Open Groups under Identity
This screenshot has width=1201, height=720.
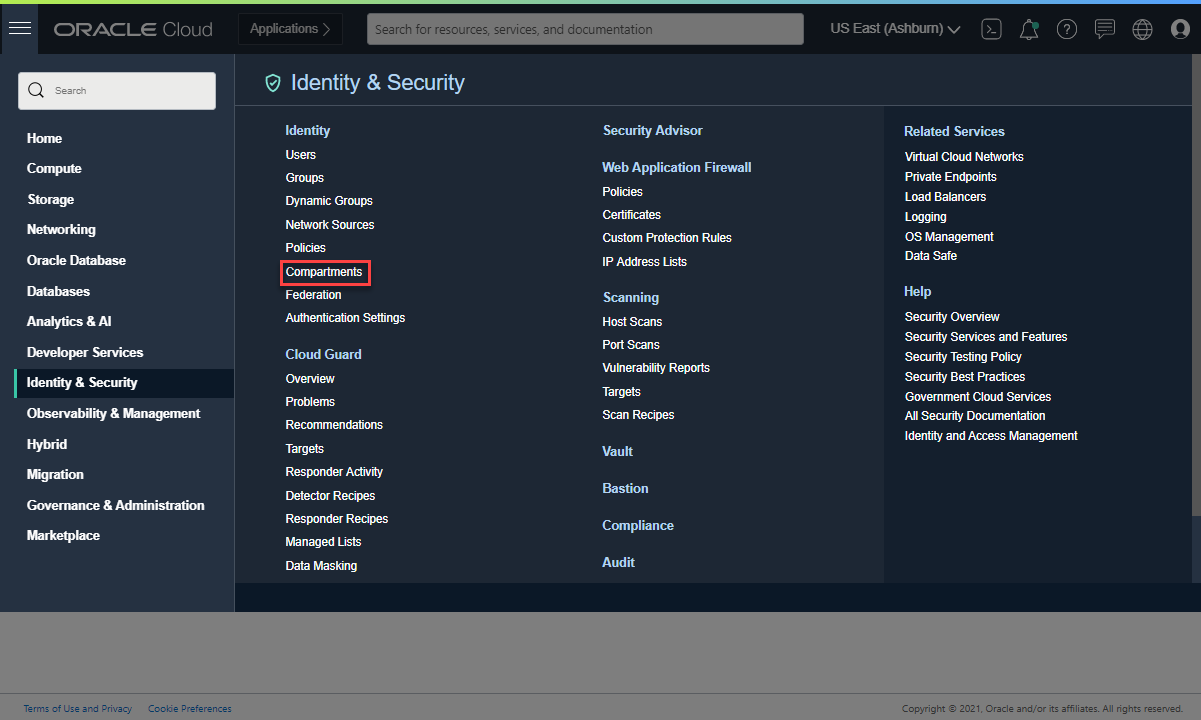pyautogui.click(x=305, y=178)
